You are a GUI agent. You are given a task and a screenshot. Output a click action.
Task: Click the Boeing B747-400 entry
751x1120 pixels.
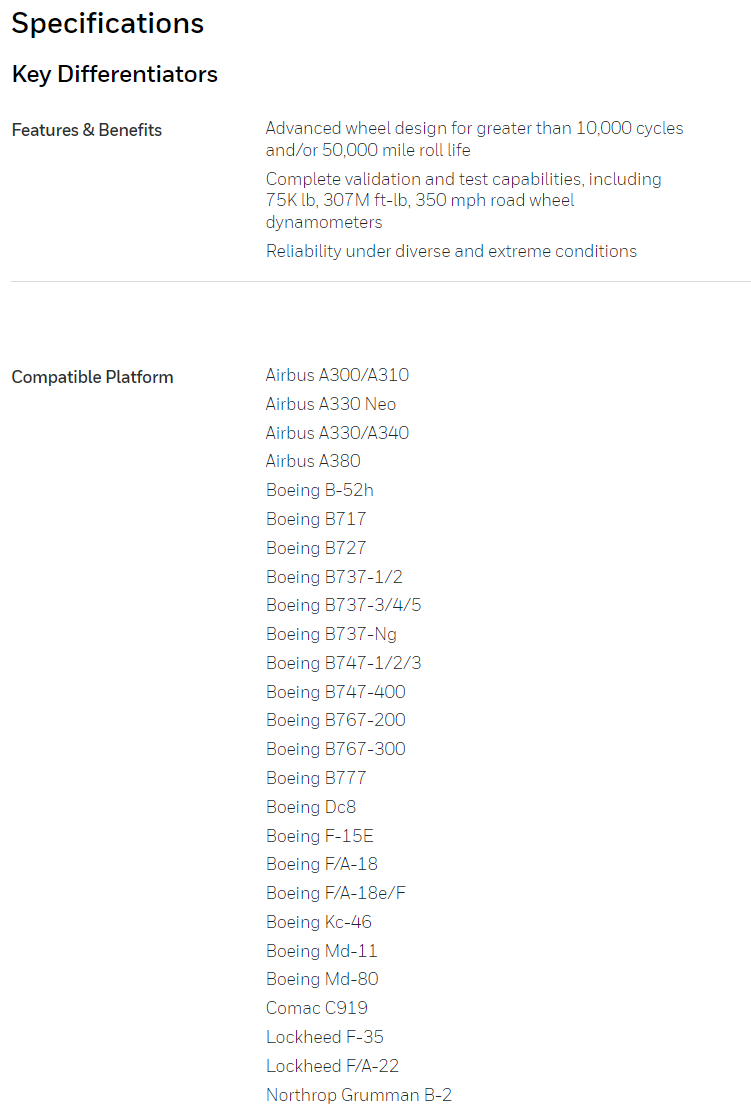pyautogui.click(x=336, y=692)
